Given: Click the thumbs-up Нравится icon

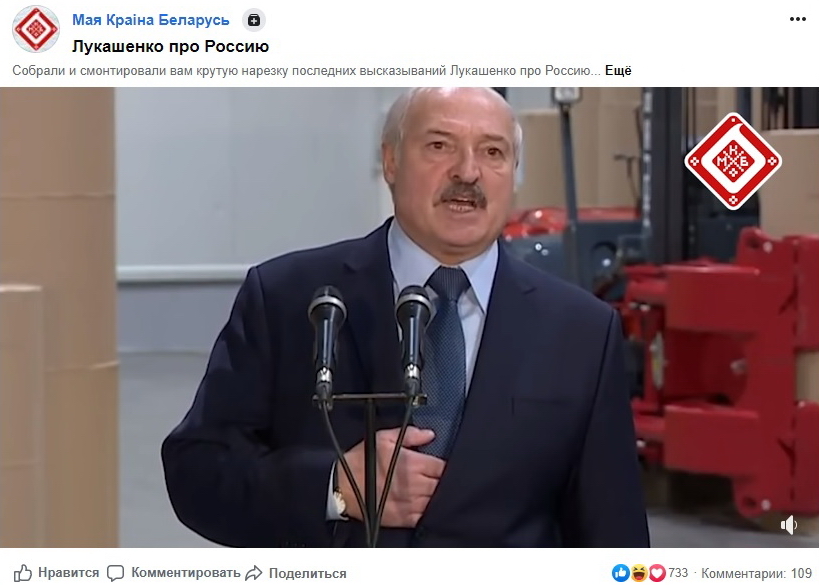Looking at the screenshot, I should pyautogui.click(x=22, y=573).
